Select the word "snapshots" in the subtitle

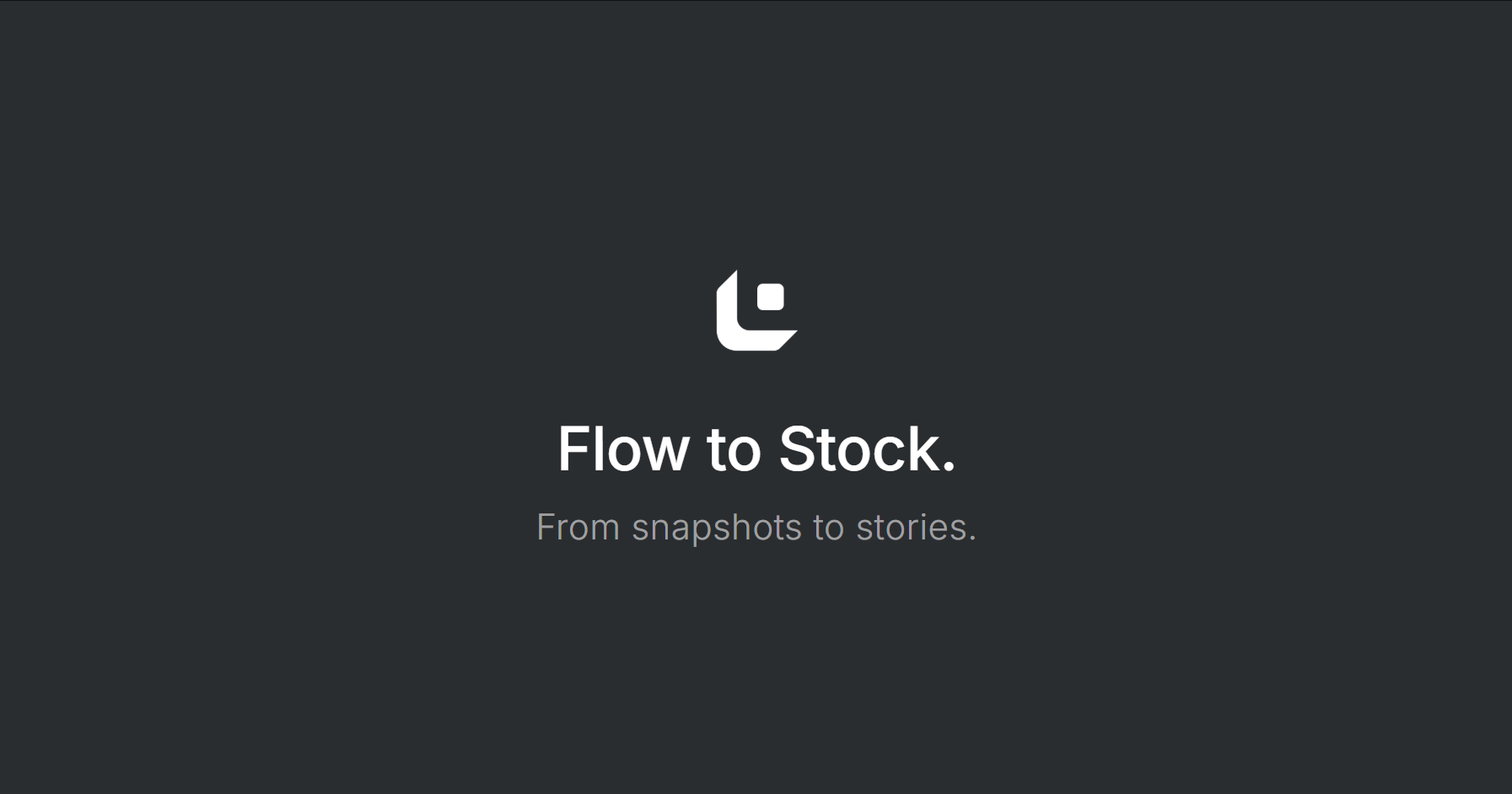(717, 529)
